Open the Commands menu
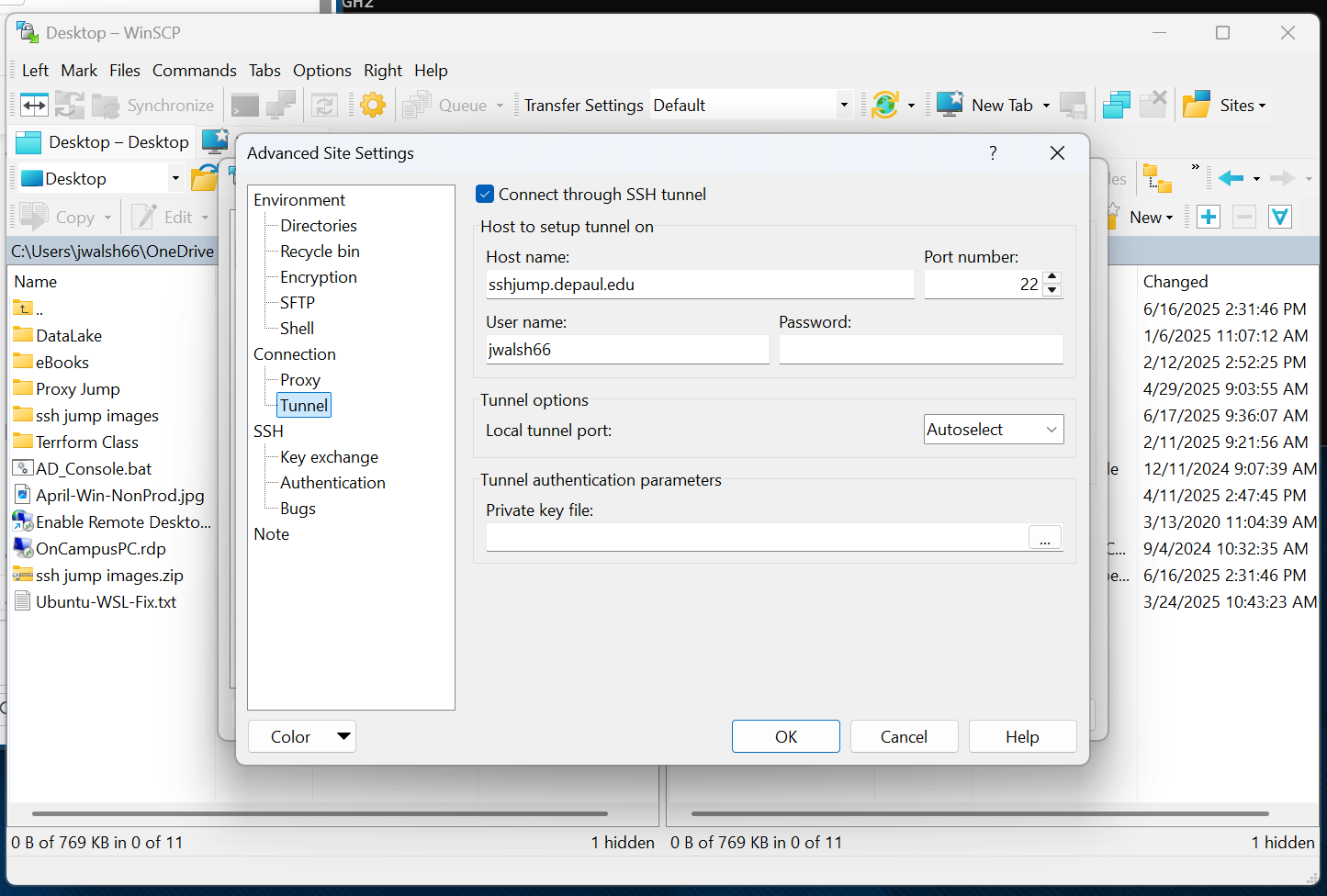This screenshot has height=896, width=1327. point(194,71)
